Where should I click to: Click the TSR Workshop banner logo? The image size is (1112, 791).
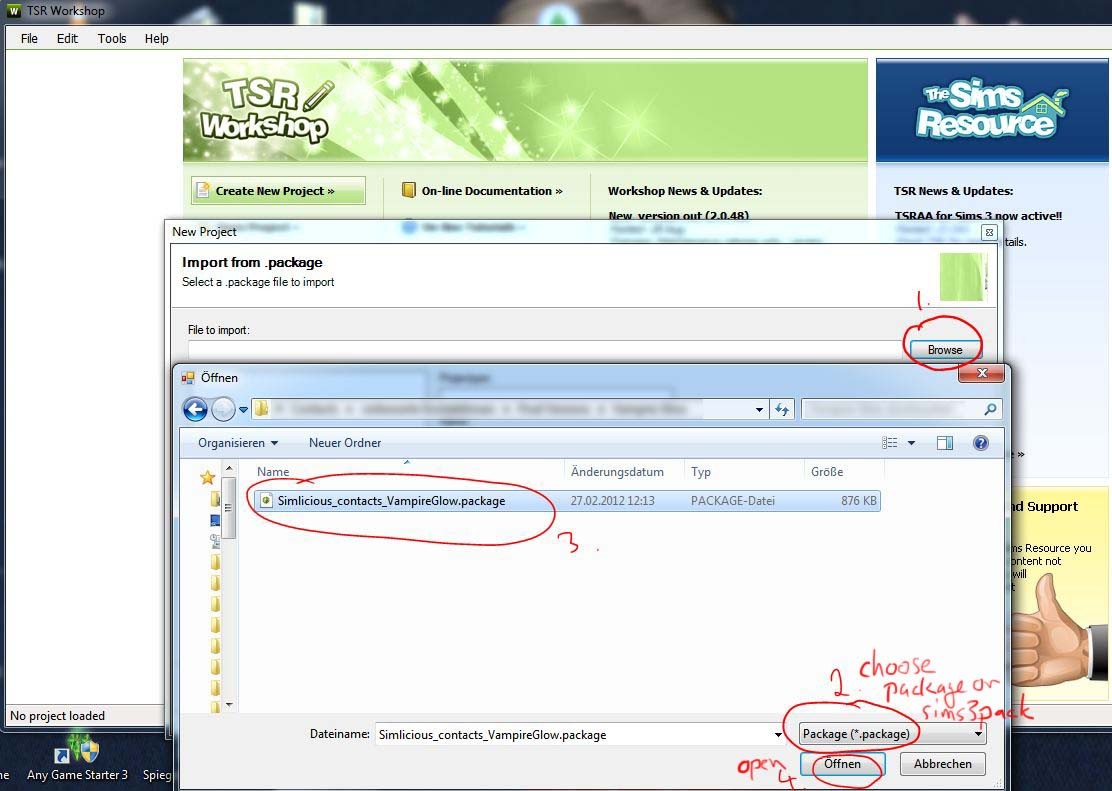(x=266, y=111)
